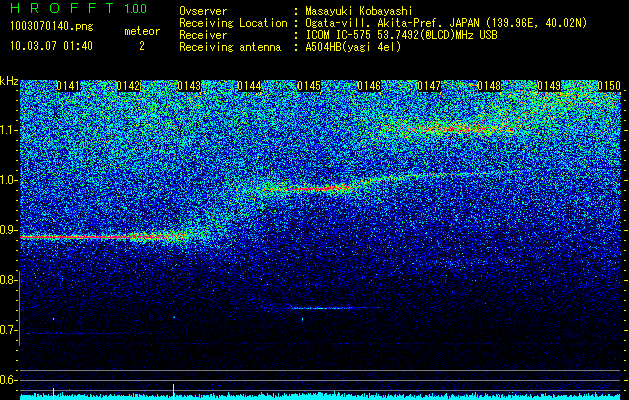629x400 pixels.
Task: Click the first yellow meteor marker at the bottom
Action: 53,394
